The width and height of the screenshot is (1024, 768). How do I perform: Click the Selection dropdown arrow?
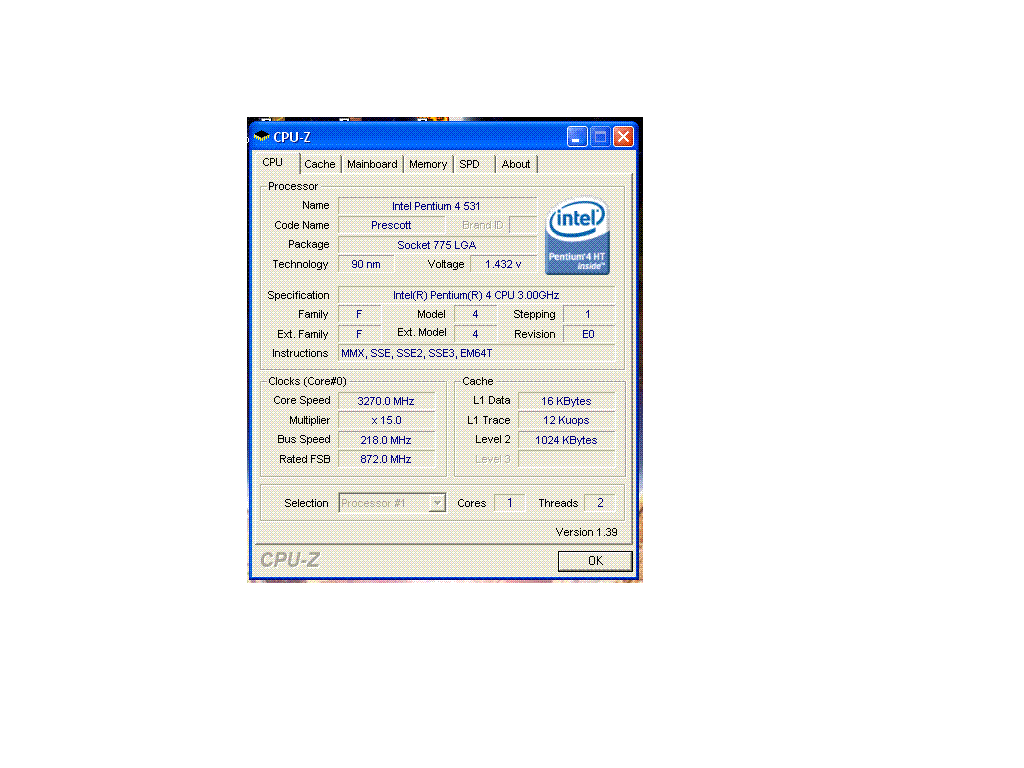click(x=438, y=503)
